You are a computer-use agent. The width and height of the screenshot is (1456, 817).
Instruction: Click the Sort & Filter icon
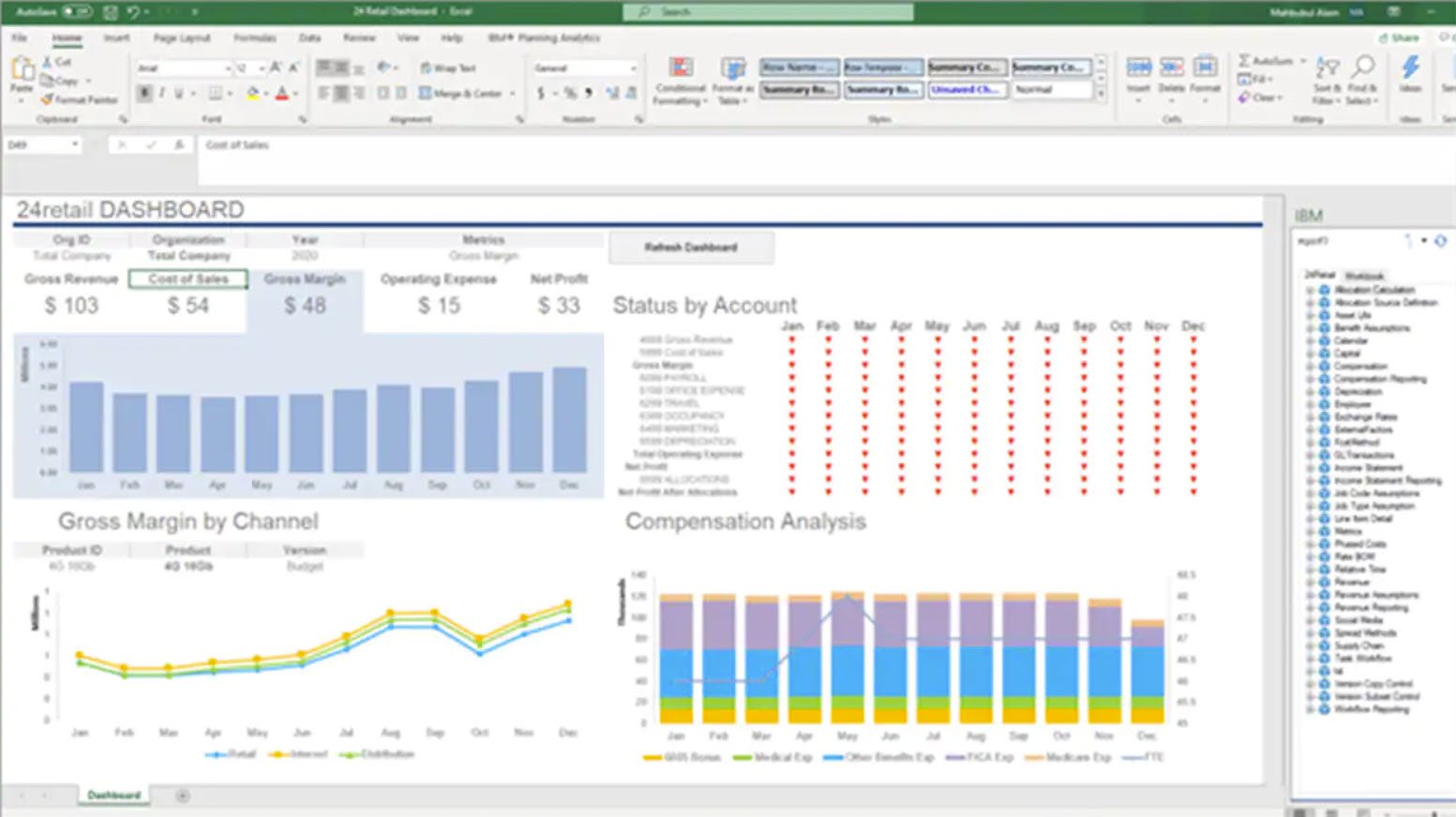pos(1327,68)
